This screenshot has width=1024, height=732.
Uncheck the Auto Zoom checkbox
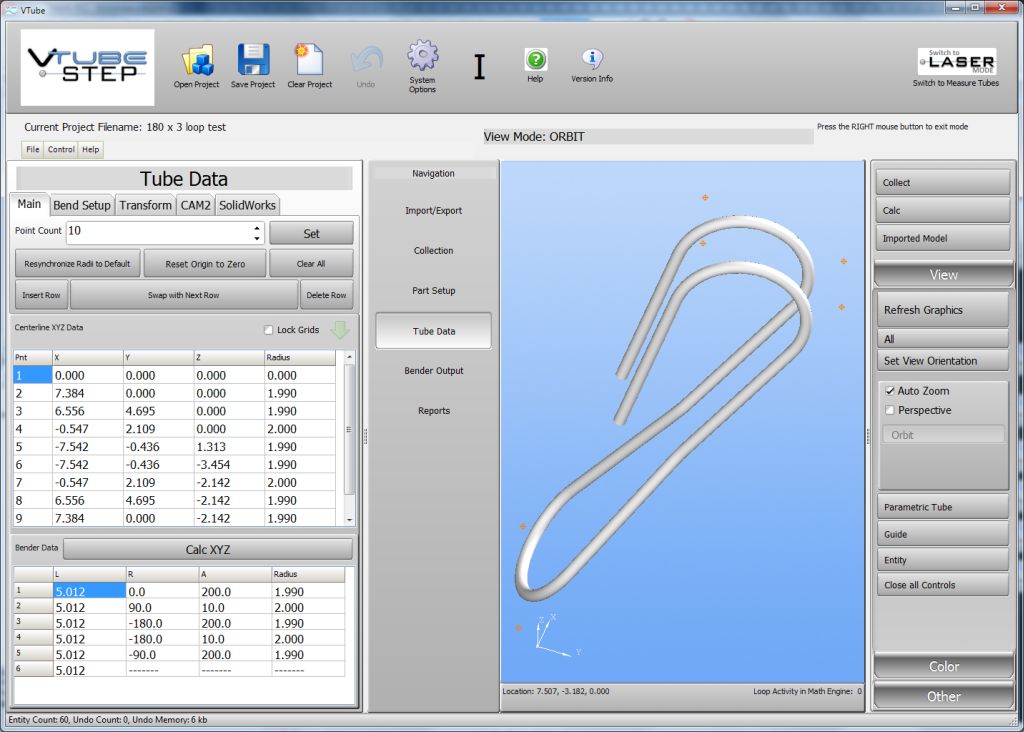click(x=890, y=391)
